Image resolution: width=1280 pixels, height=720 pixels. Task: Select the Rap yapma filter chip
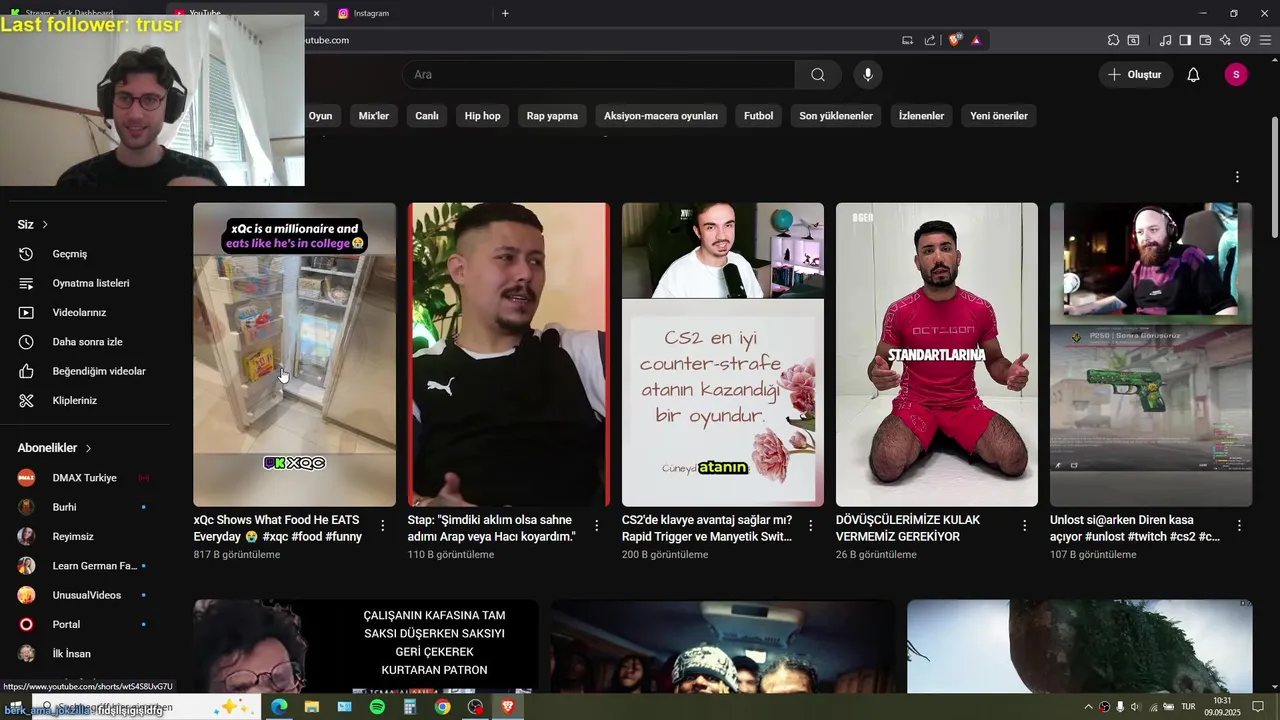tap(552, 116)
